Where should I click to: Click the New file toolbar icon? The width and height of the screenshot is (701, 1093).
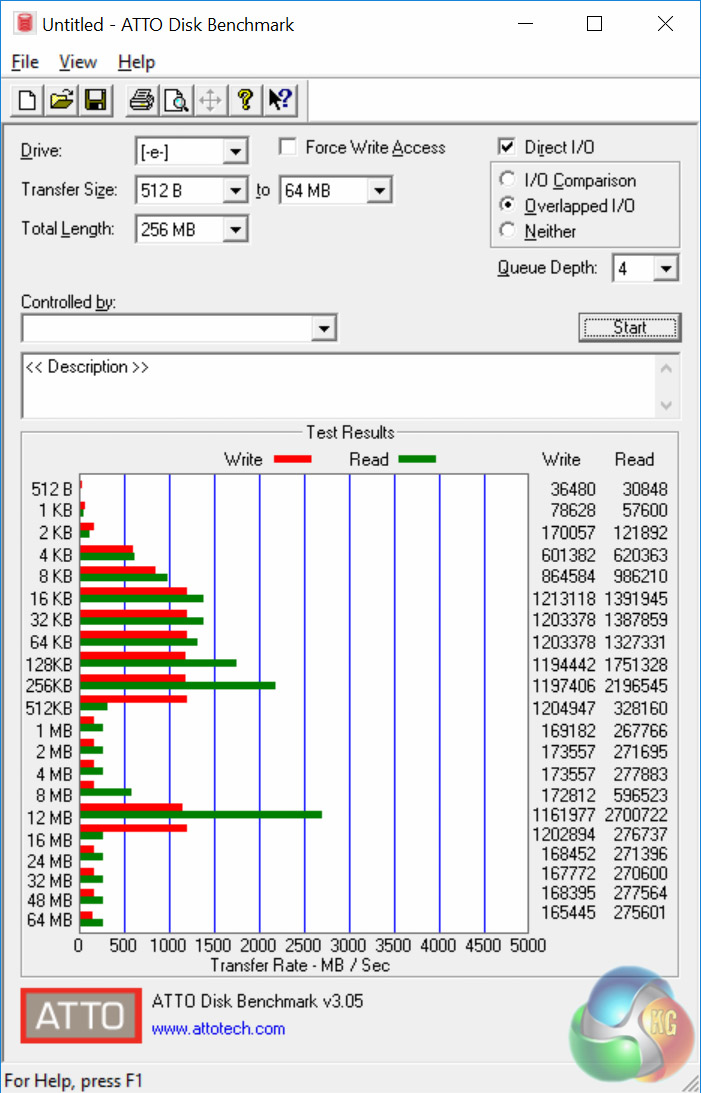click(27, 100)
